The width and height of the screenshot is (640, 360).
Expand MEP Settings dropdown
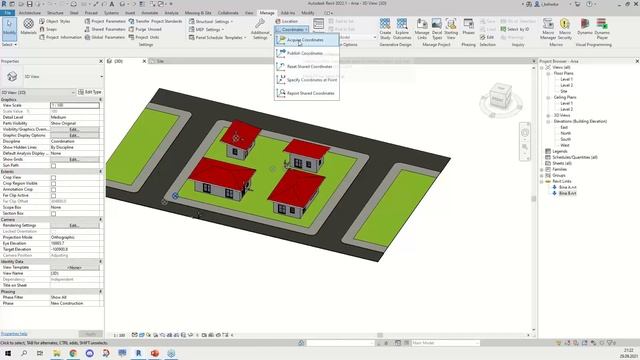coord(207,29)
